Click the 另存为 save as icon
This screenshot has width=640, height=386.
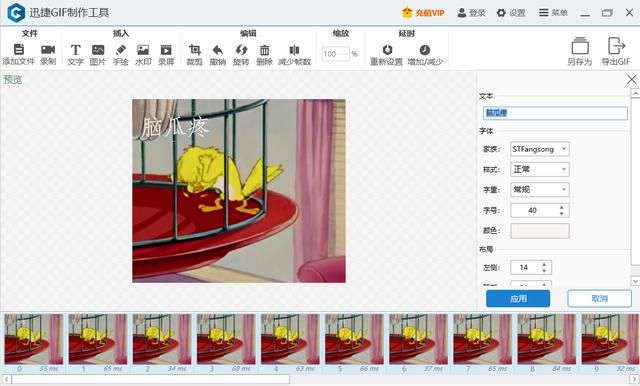(580, 46)
